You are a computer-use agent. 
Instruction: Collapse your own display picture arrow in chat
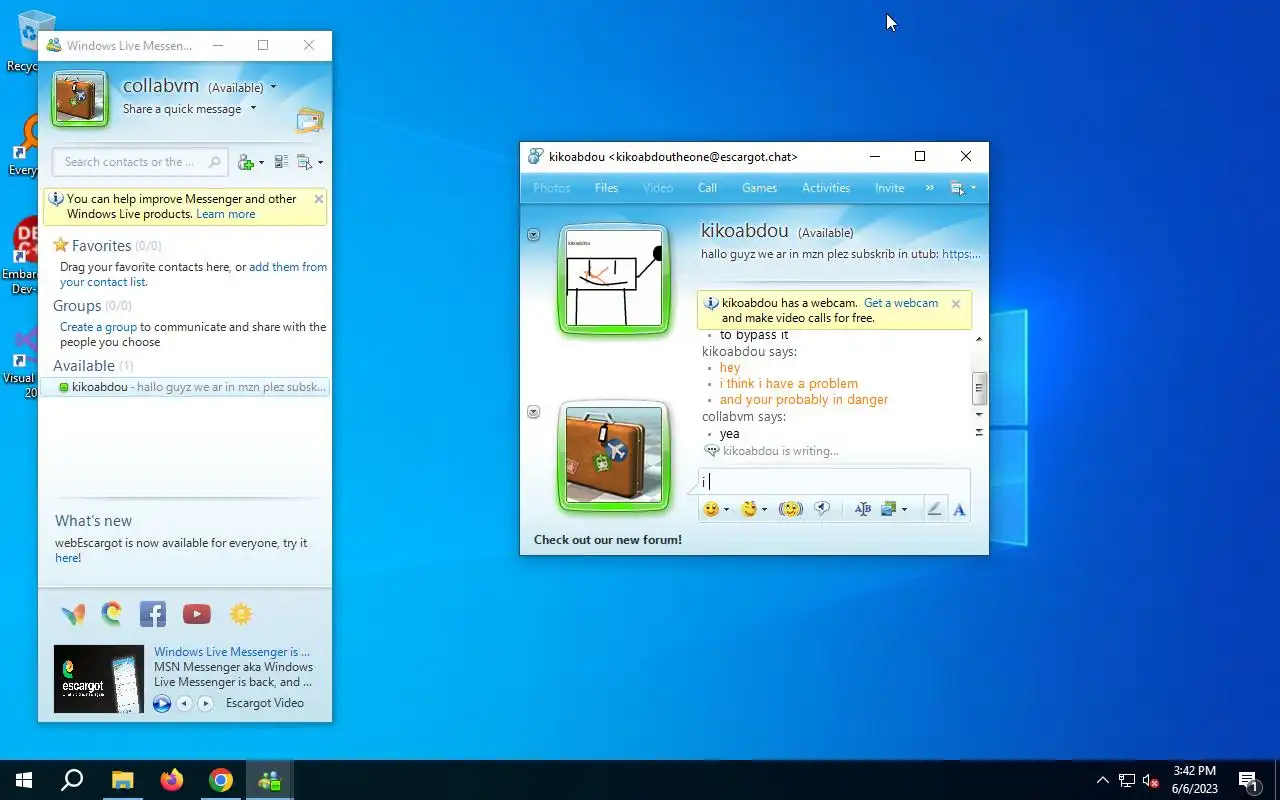(533, 412)
